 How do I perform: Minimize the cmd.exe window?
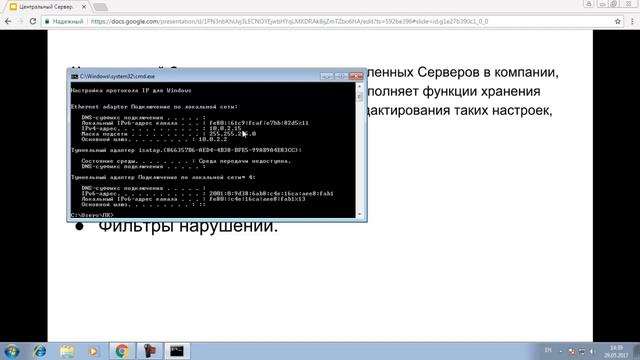[x=326, y=76]
